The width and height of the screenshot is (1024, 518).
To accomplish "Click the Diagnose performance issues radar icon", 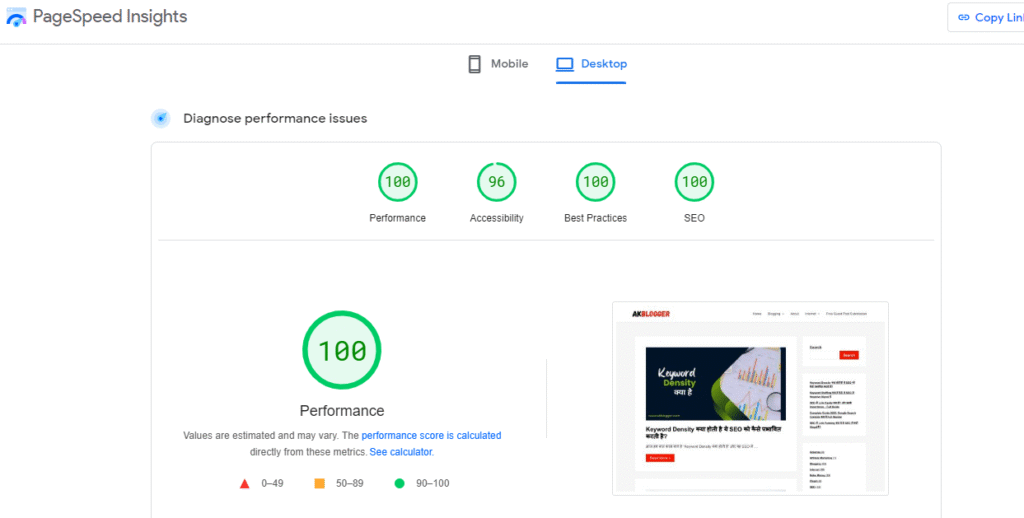I will click(x=161, y=118).
